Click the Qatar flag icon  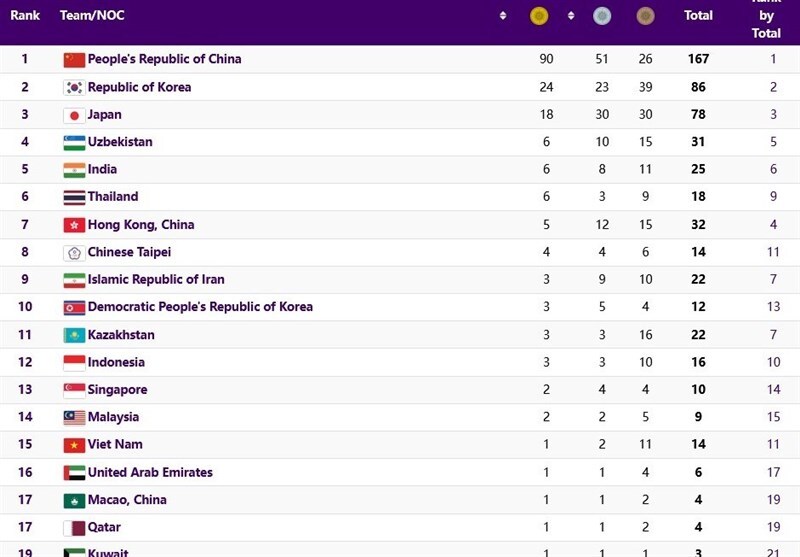coord(74,528)
